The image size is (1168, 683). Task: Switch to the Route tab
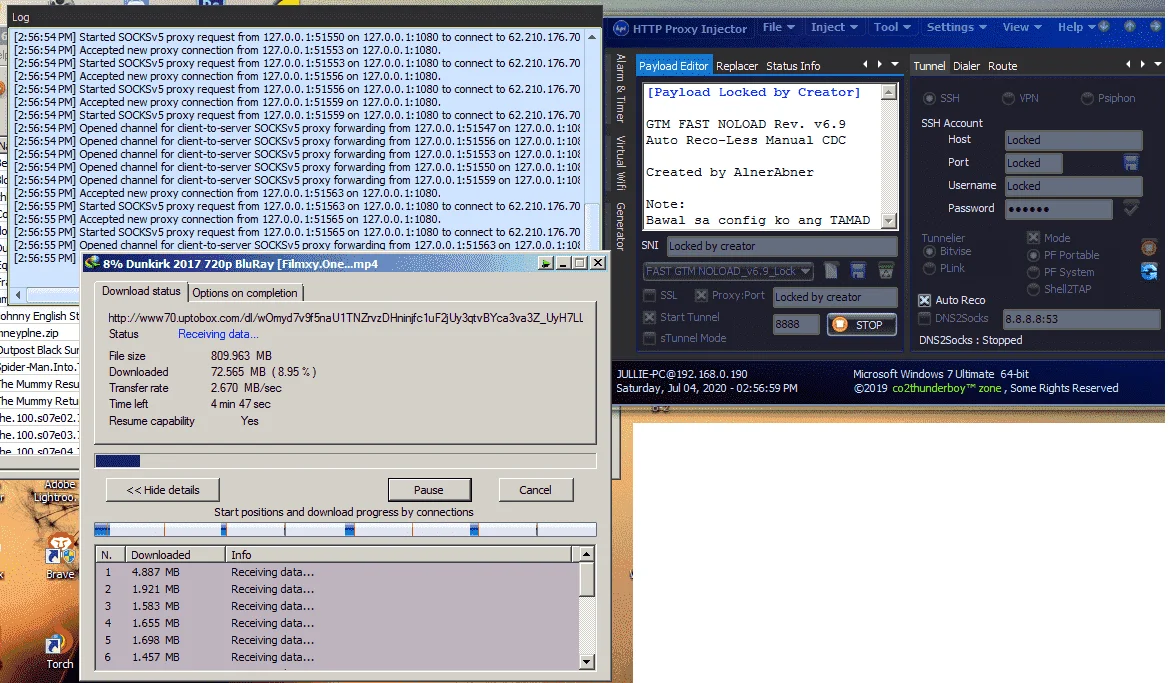(1003, 66)
